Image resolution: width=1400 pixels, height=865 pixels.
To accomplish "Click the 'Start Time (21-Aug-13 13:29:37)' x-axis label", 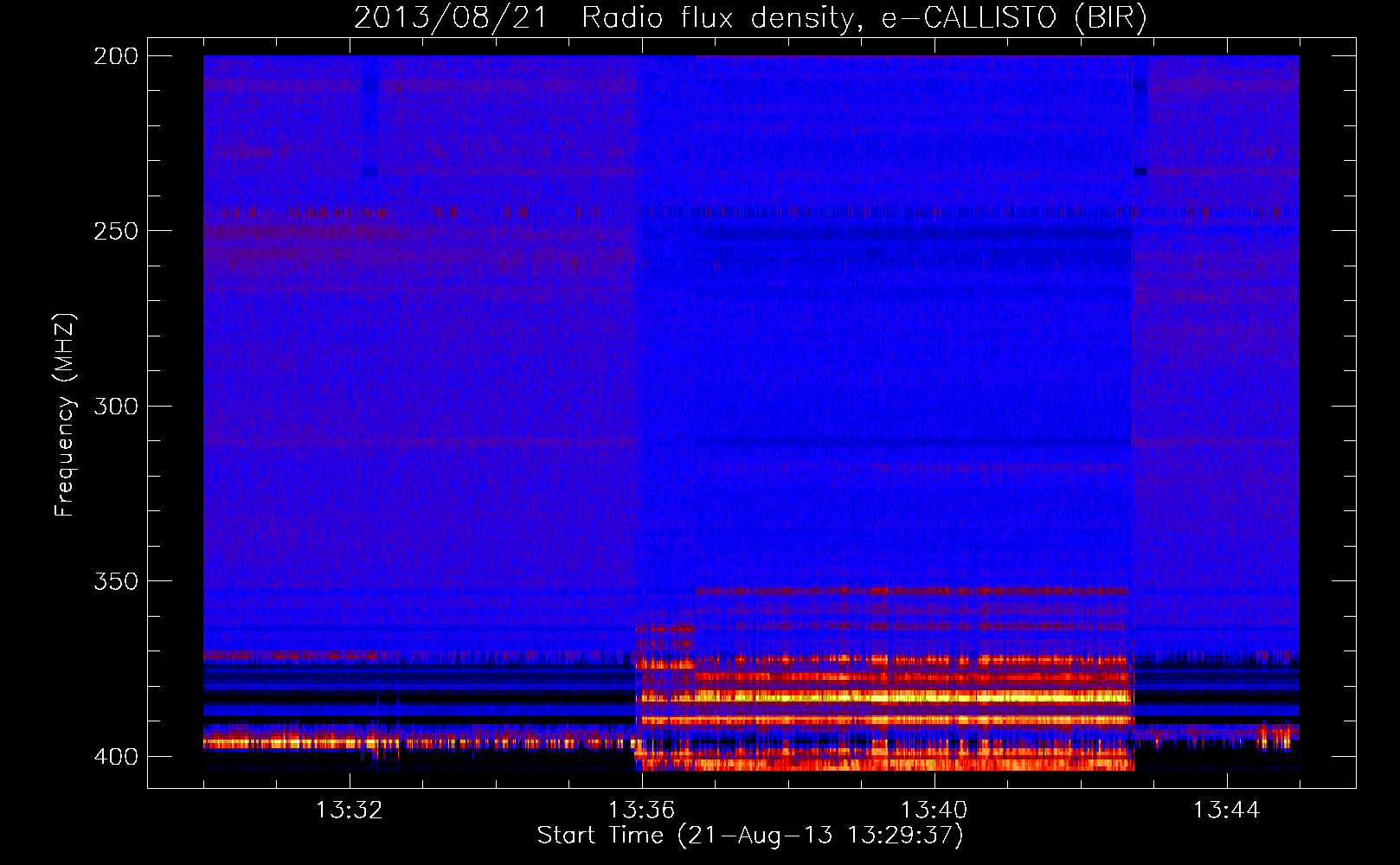I will 750,836.
